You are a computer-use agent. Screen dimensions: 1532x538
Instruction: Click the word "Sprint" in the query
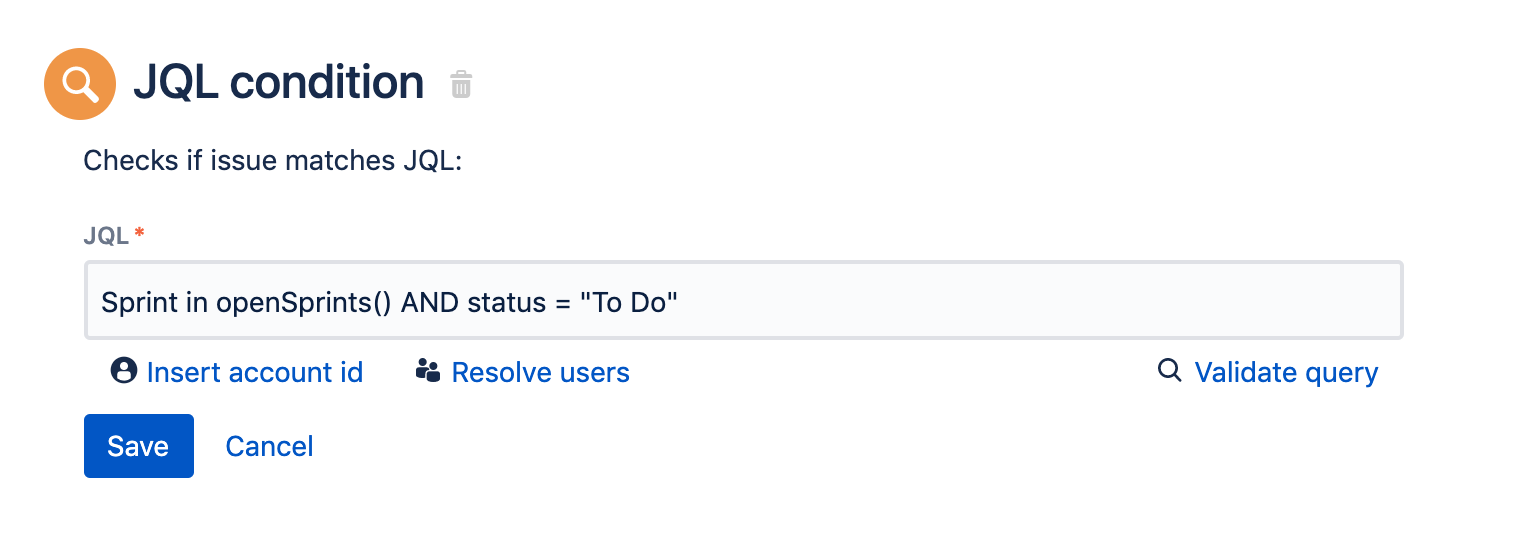[140, 302]
